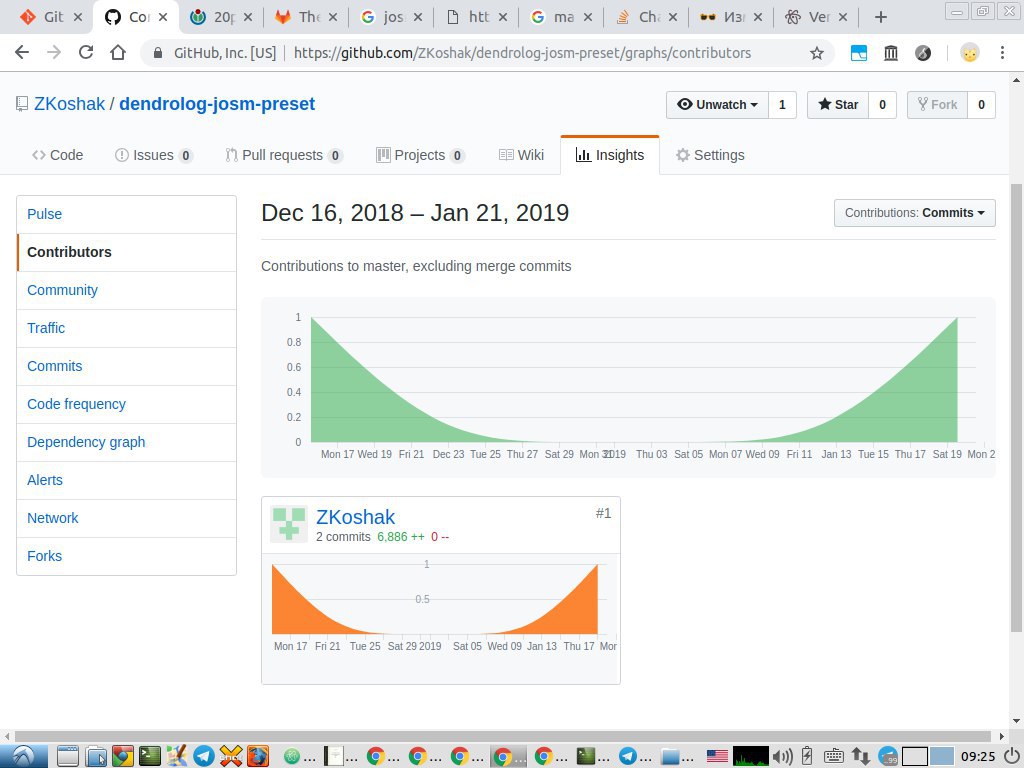Open Forks in the sidebar

(x=44, y=556)
